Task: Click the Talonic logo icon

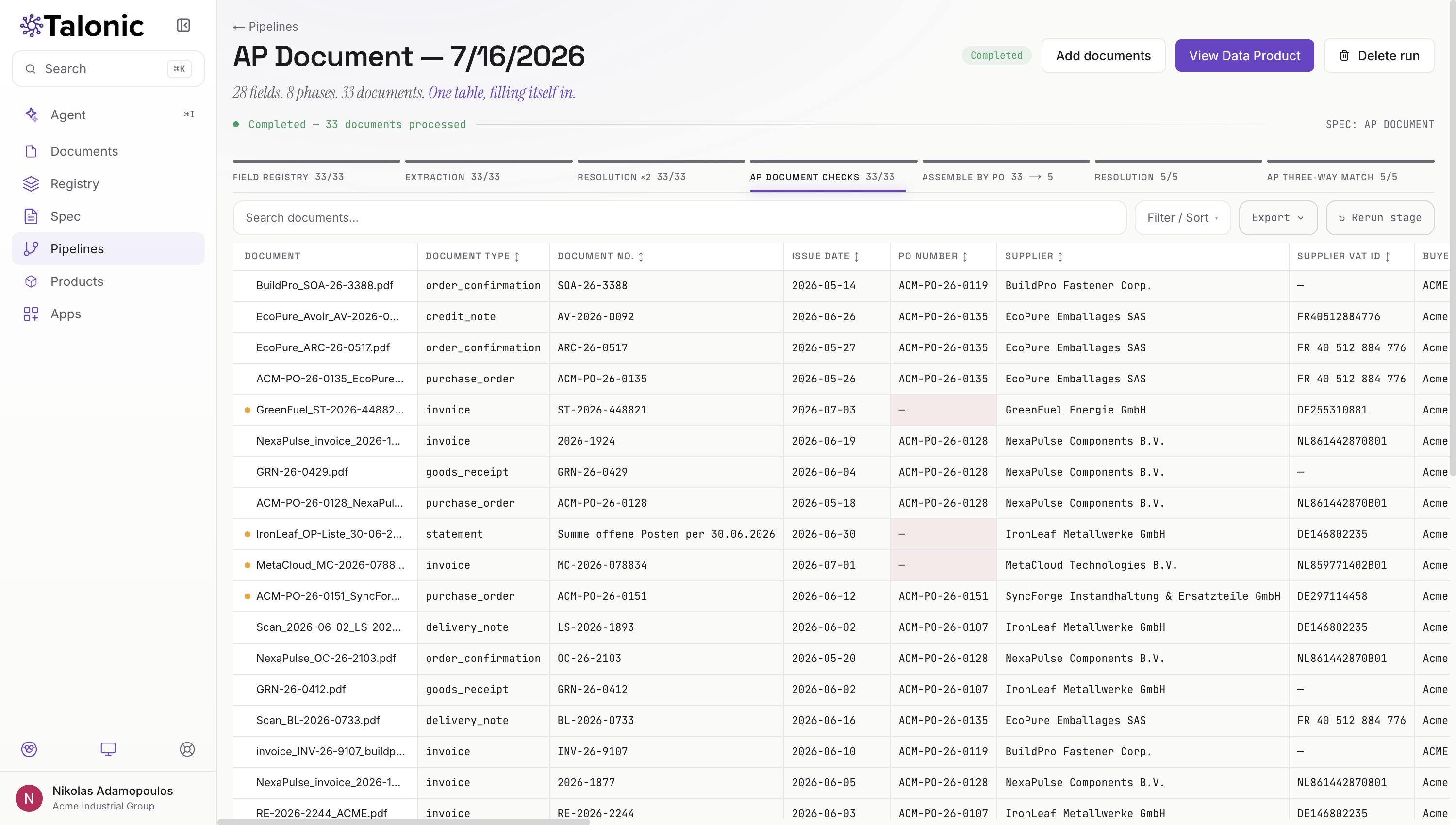Action: pos(31,26)
